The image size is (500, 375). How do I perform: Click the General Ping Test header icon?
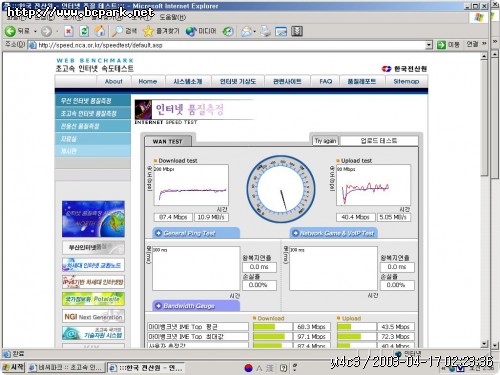tap(159, 233)
